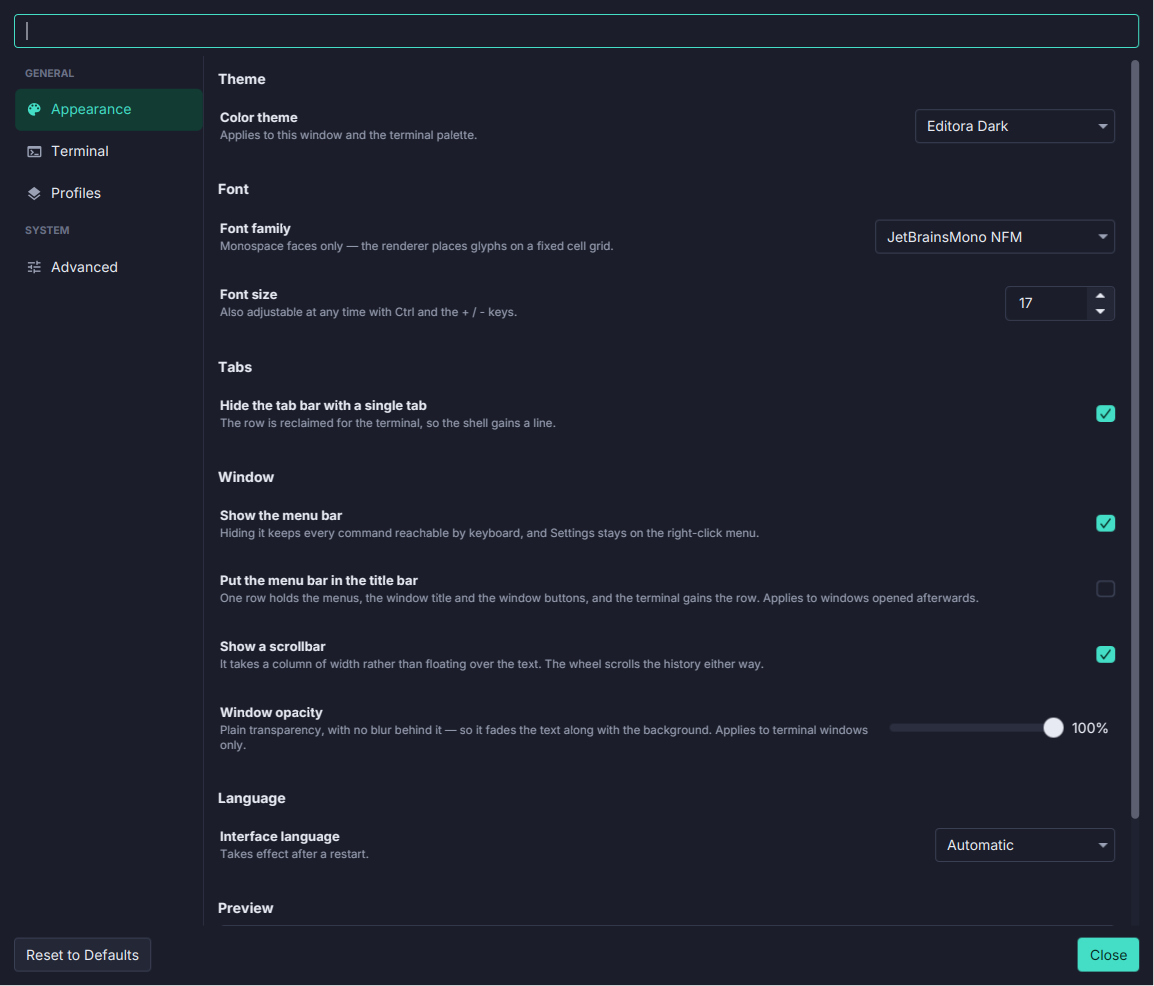Click the settings pane vertical scrollbar
This screenshot has width=1154, height=986.
coord(1135,439)
